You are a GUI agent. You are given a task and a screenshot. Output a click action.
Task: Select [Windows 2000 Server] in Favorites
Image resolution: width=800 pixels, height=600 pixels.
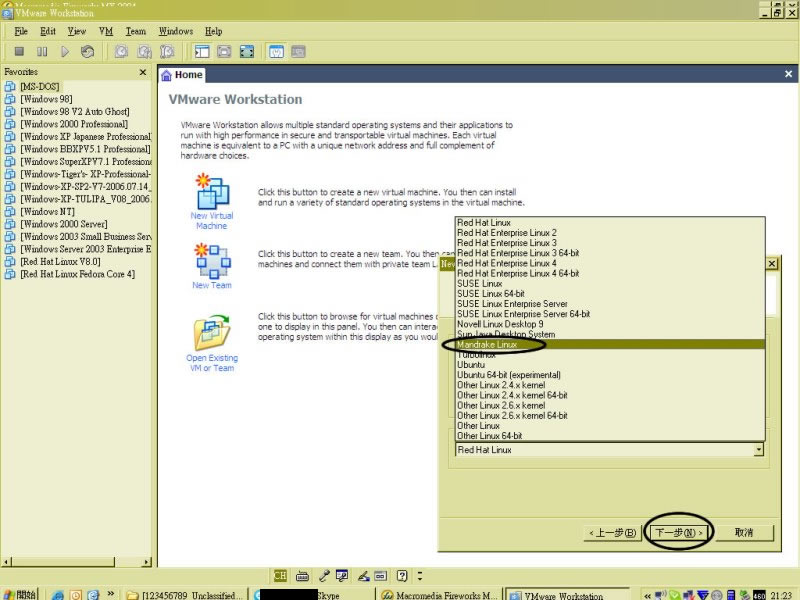coord(64,224)
